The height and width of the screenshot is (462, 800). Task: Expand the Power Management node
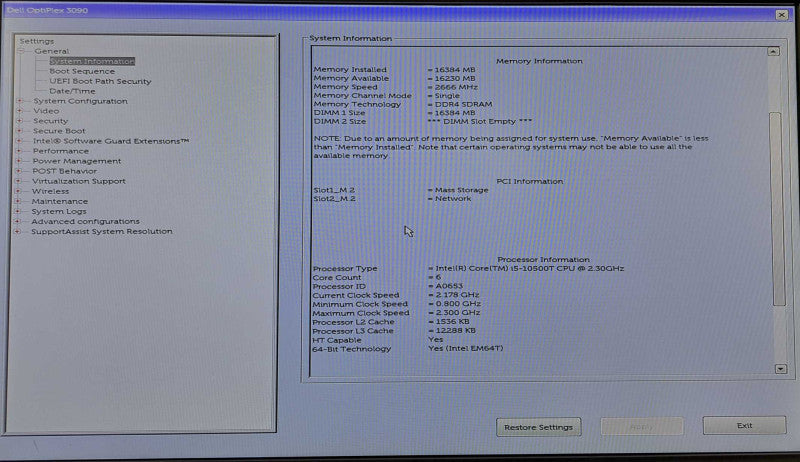point(19,161)
